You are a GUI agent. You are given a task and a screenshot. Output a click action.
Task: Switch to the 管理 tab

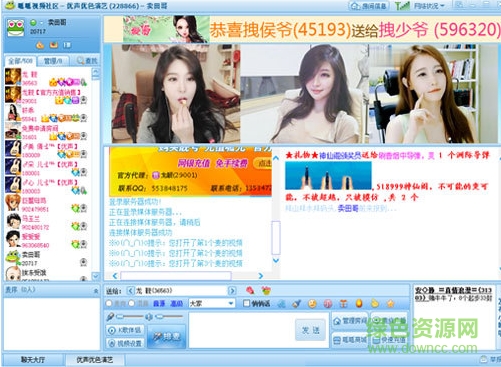tap(53, 61)
